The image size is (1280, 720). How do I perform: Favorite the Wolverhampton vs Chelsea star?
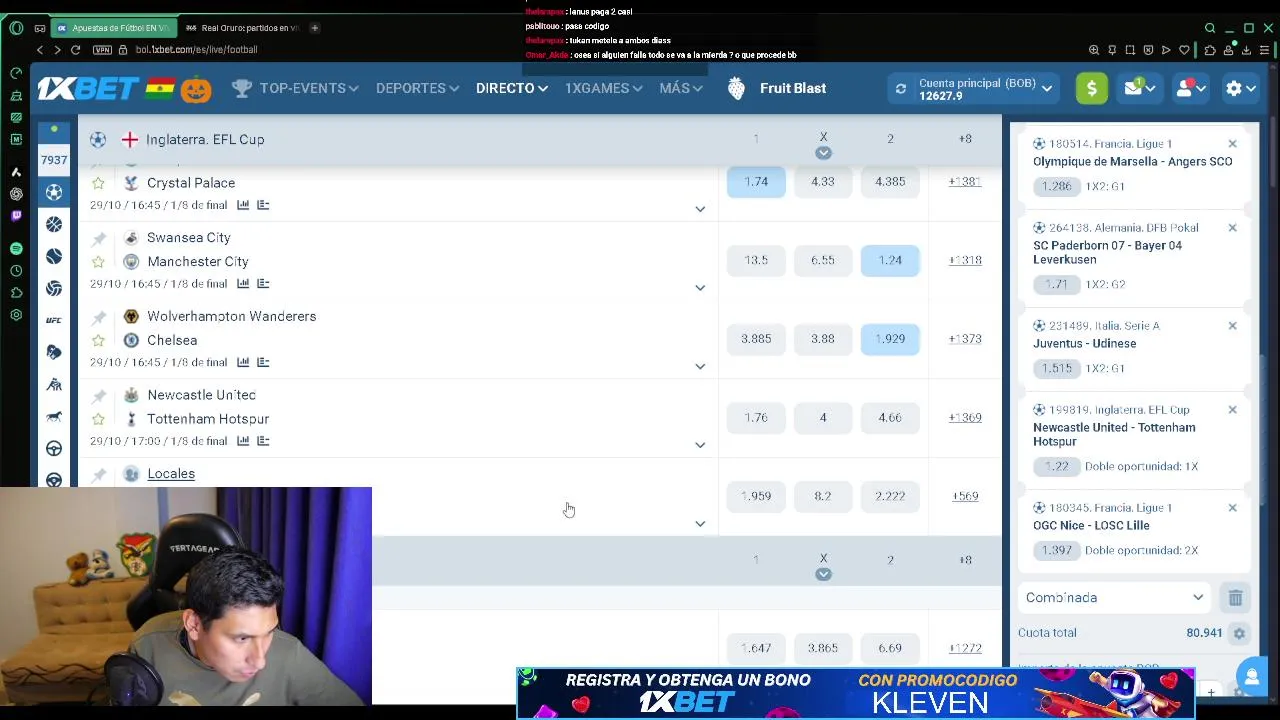coord(98,340)
